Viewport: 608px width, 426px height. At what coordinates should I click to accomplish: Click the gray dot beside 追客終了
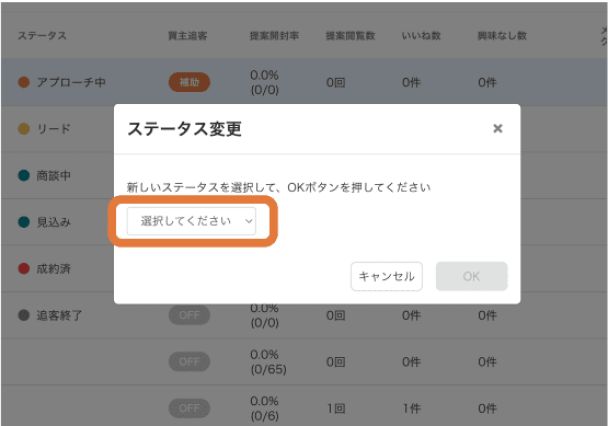coord(24,315)
